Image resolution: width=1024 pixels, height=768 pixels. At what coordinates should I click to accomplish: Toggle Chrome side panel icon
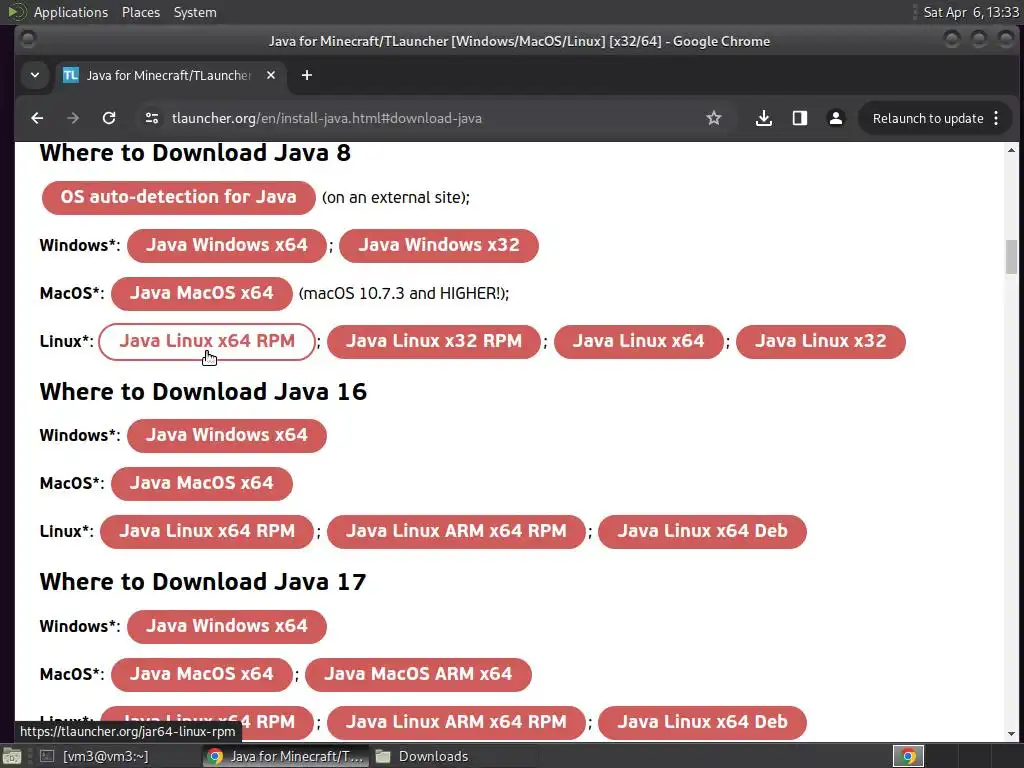[x=799, y=118]
